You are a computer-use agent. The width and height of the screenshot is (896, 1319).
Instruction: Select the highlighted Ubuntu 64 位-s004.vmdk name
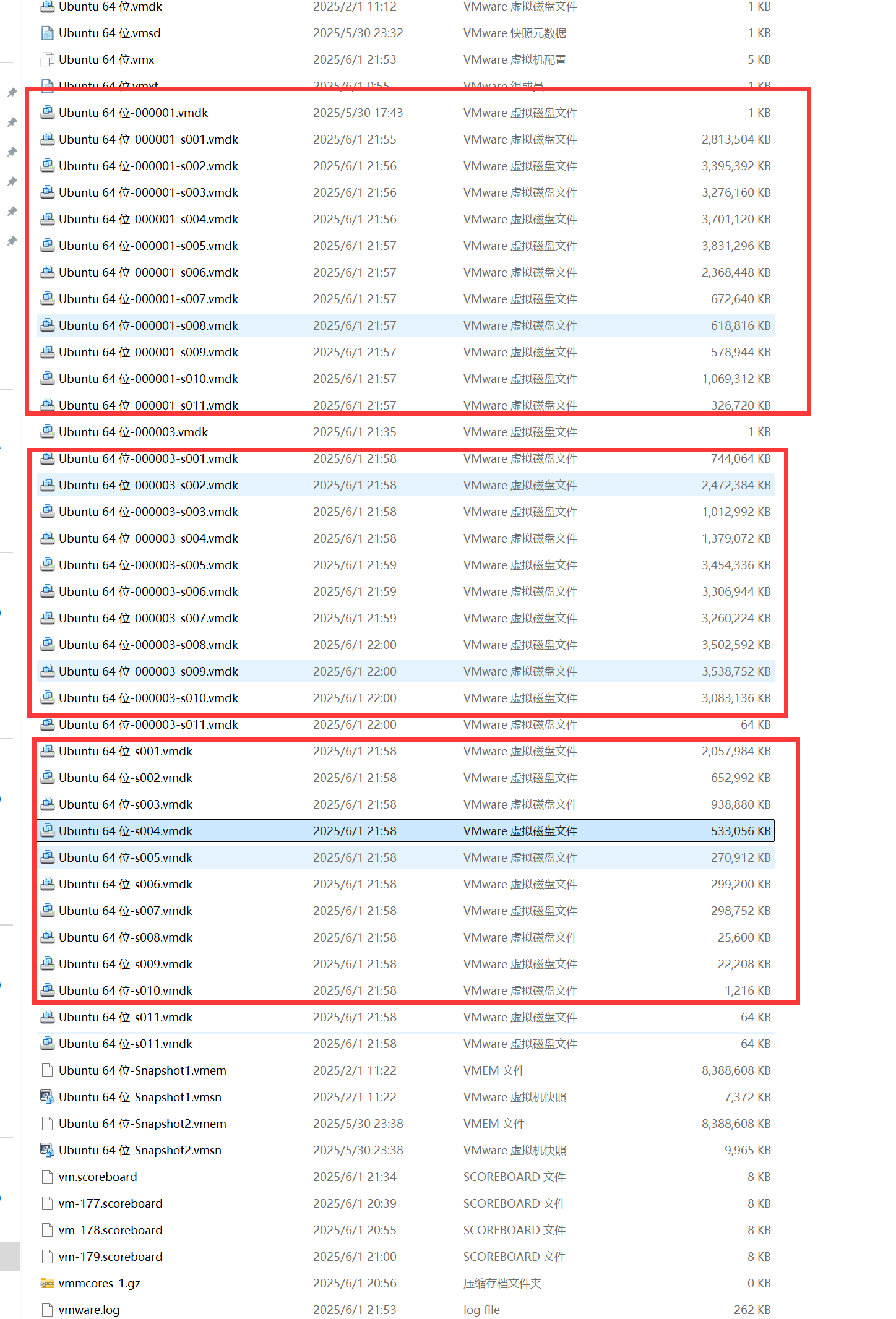tap(126, 831)
